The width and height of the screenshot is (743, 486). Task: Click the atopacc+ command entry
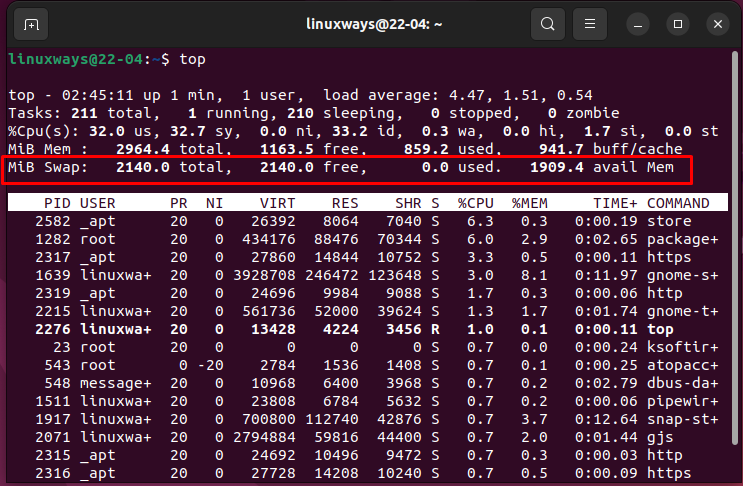point(683,365)
